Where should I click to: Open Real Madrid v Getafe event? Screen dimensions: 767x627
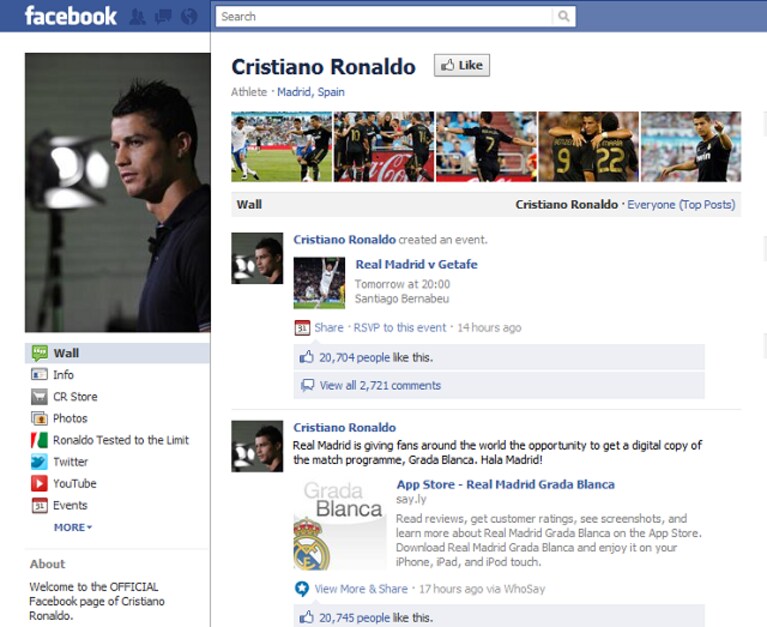[x=416, y=264]
